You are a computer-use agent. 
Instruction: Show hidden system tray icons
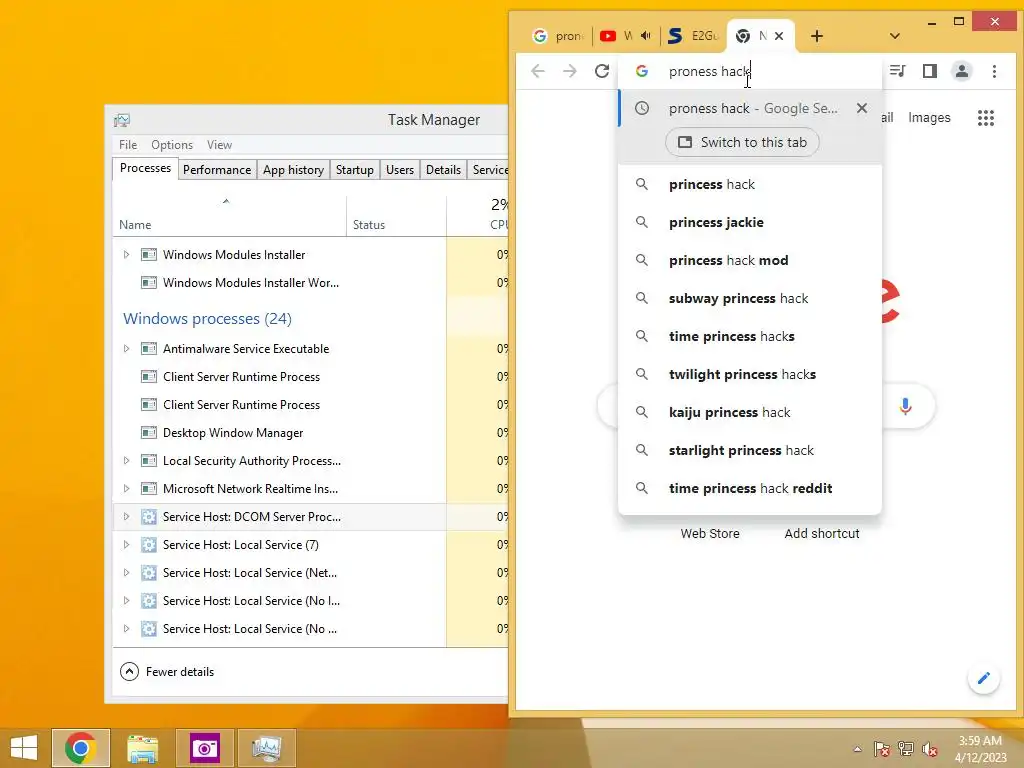point(857,748)
